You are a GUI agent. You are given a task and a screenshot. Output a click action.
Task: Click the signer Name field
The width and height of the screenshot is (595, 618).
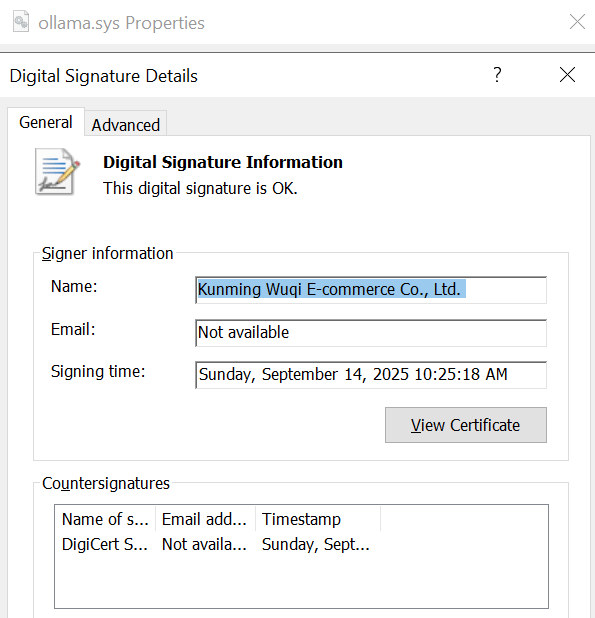point(371,290)
